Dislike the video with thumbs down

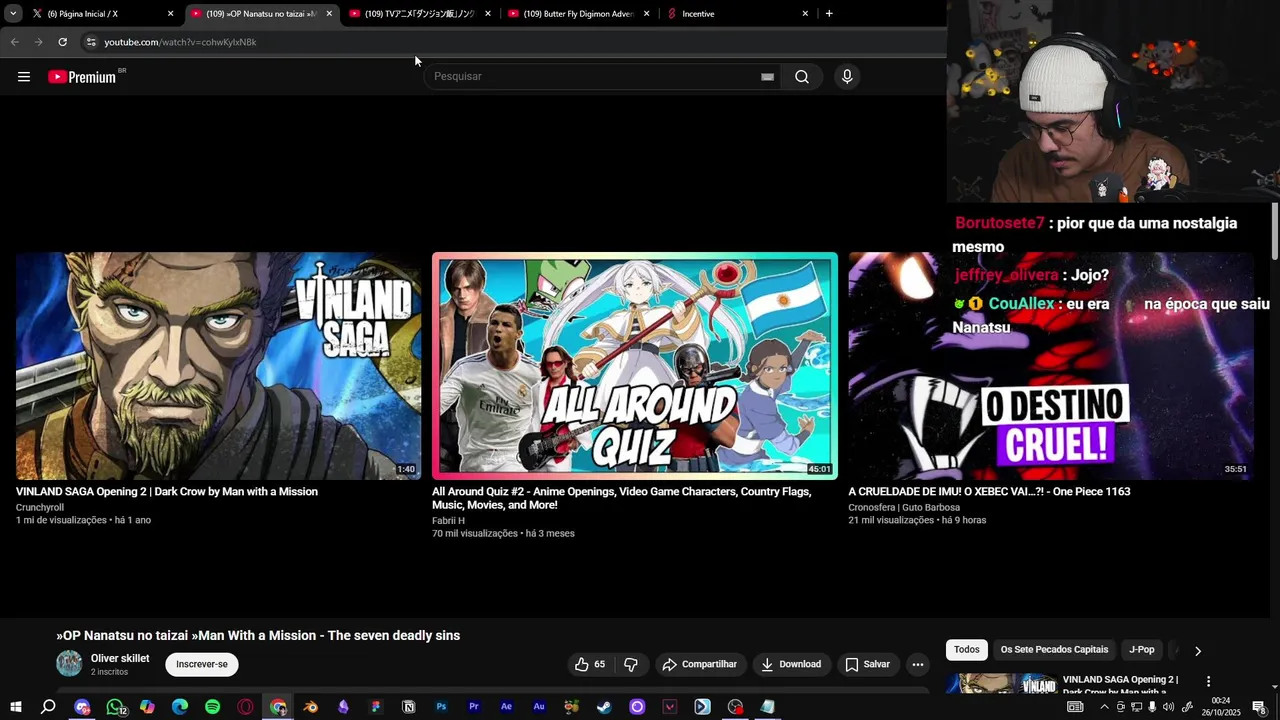tap(631, 664)
